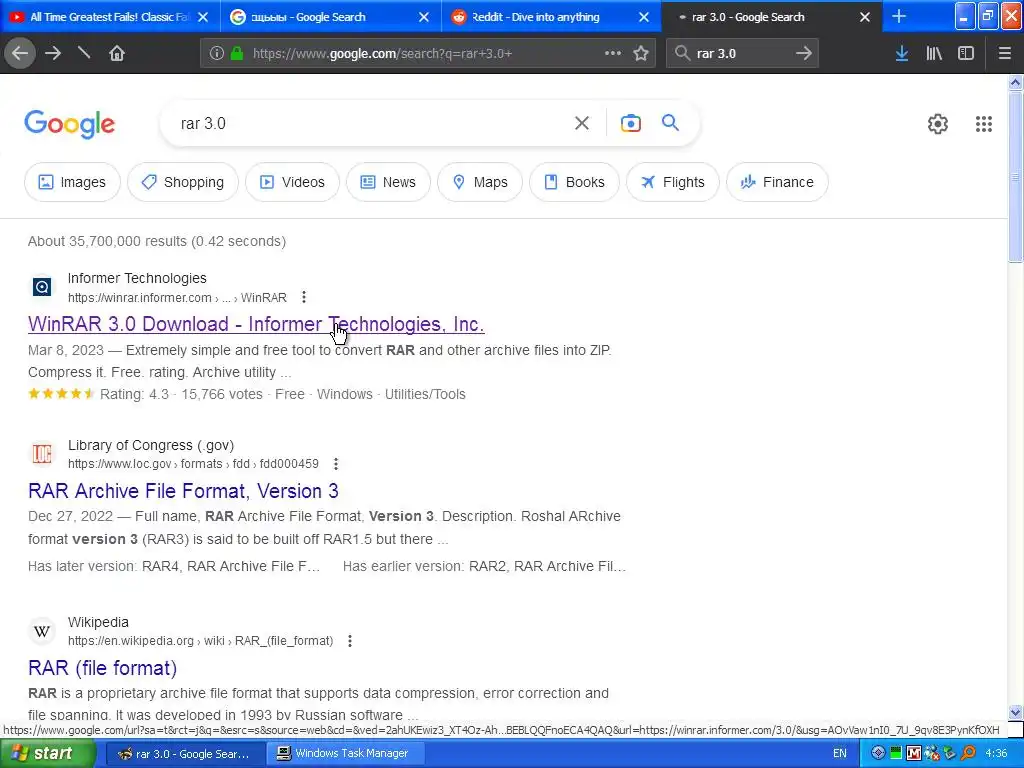
Task: Click the system clock showing 4:36
Action: coord(996,754)
